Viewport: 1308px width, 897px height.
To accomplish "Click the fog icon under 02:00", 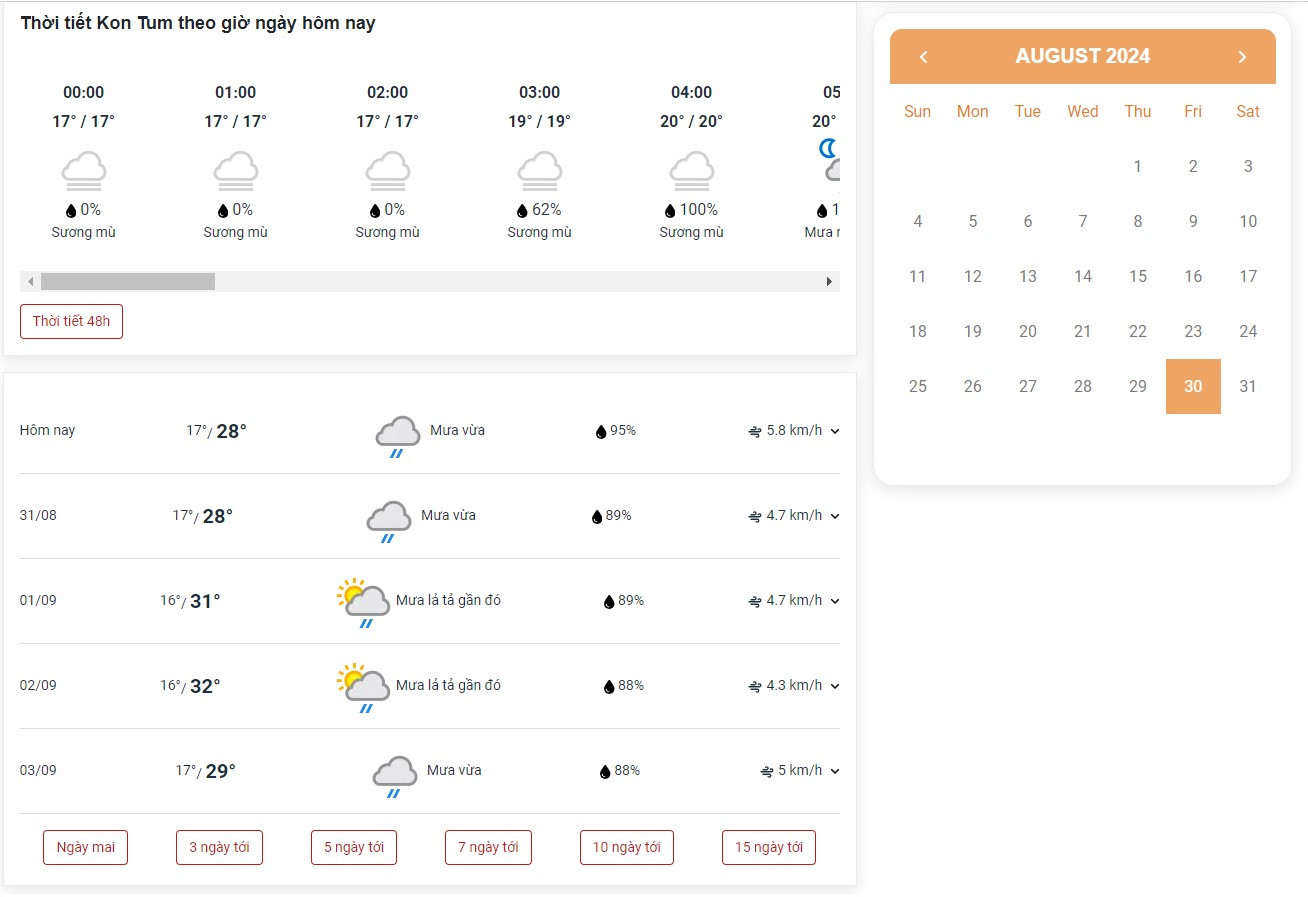I will click(388, 170).
